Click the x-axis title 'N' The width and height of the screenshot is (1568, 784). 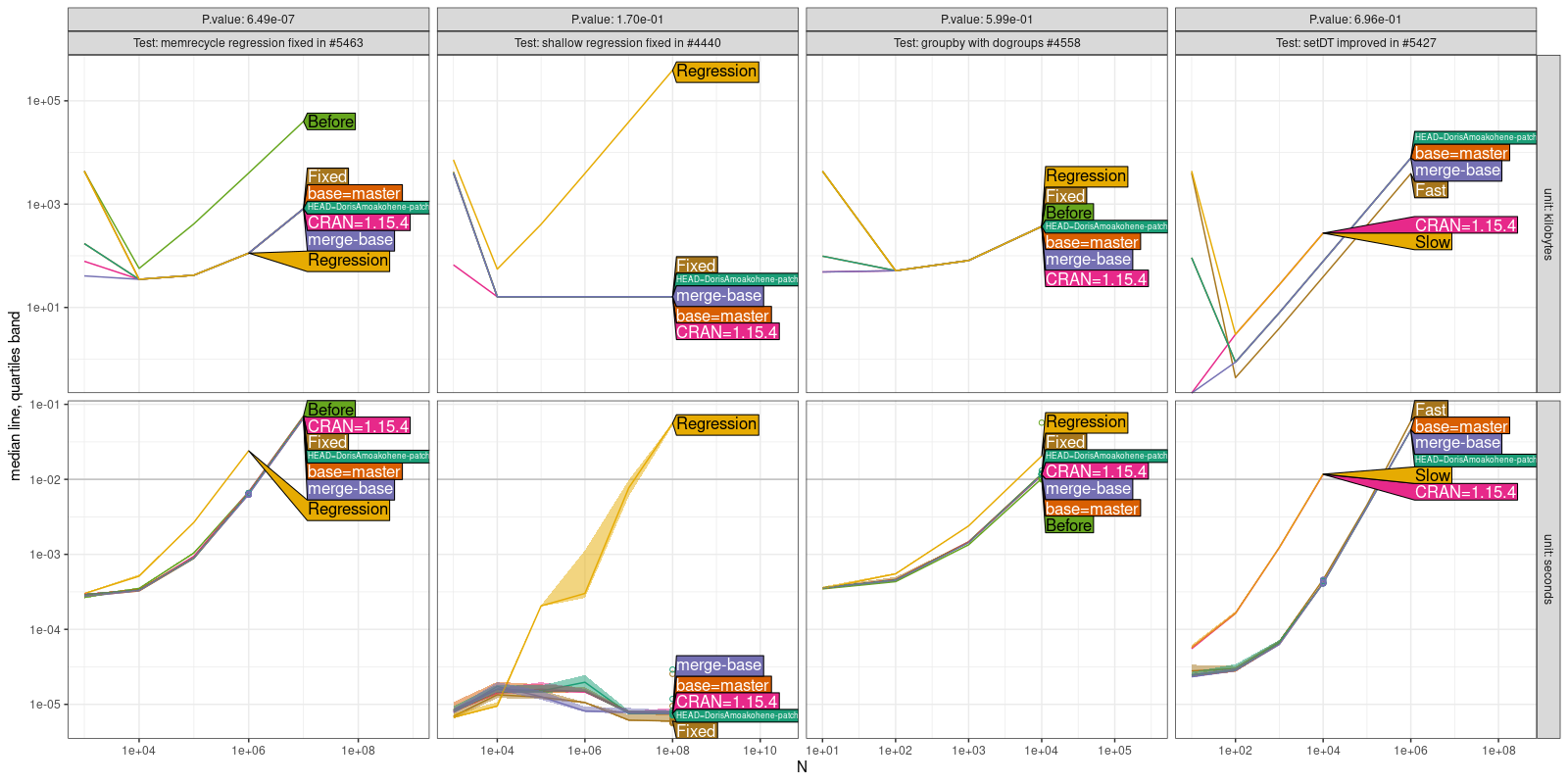tap(802, 766)
